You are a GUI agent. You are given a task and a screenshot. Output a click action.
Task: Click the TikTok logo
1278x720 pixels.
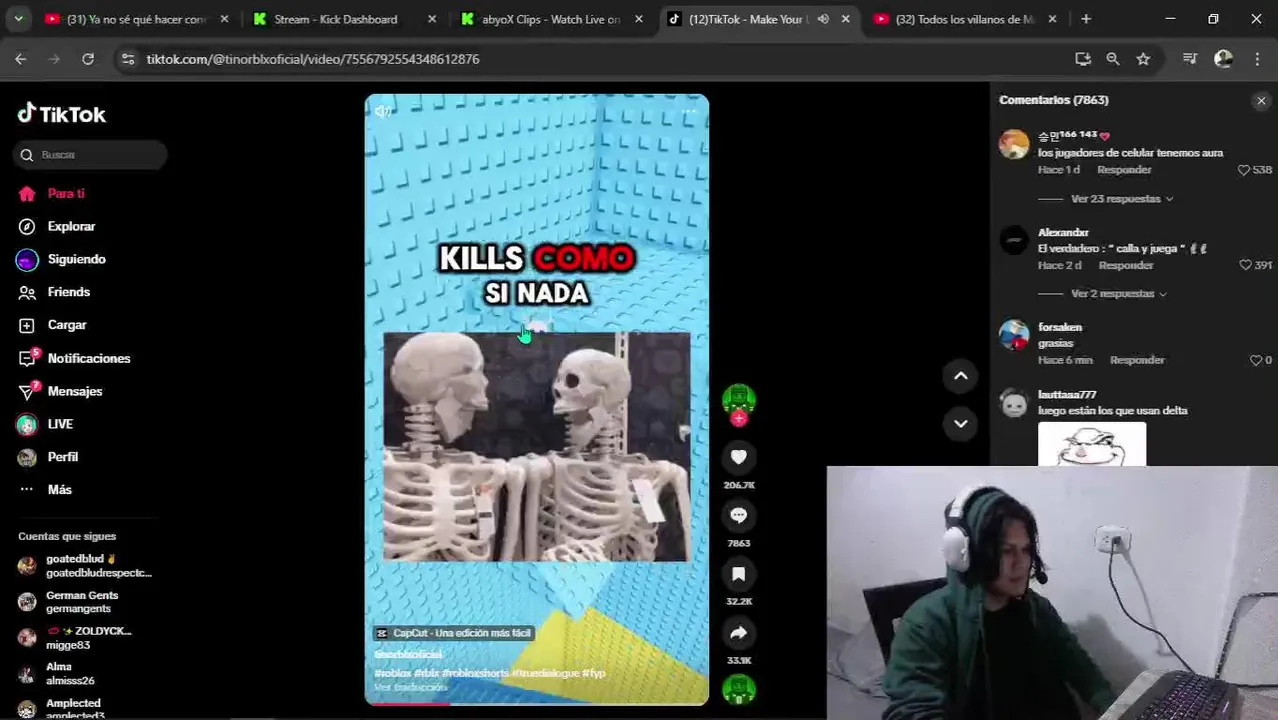61,114
